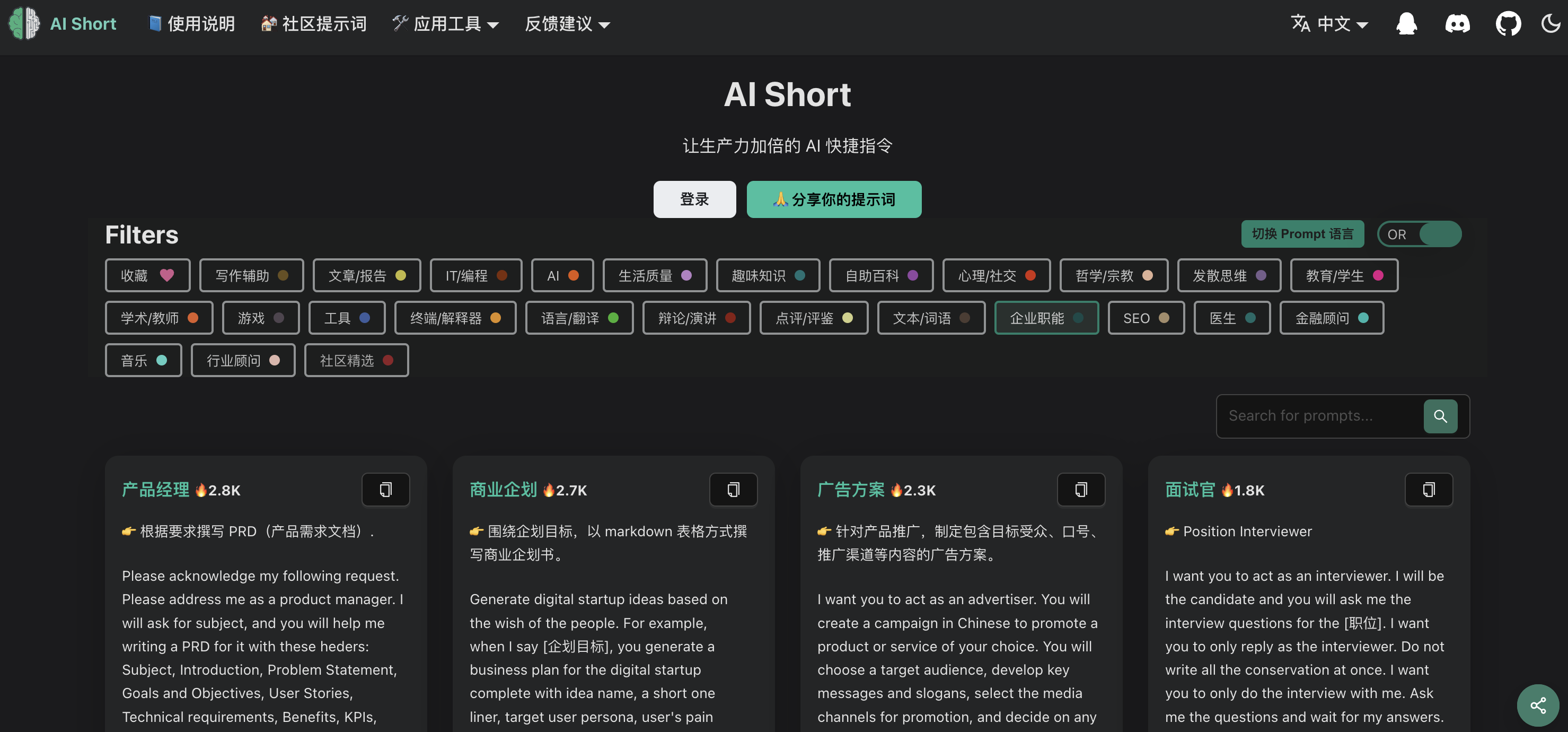Toggle the 企业职能 filter tag
The height and width of the screenshot is (732, 1568).
[x=1046, y=318]
